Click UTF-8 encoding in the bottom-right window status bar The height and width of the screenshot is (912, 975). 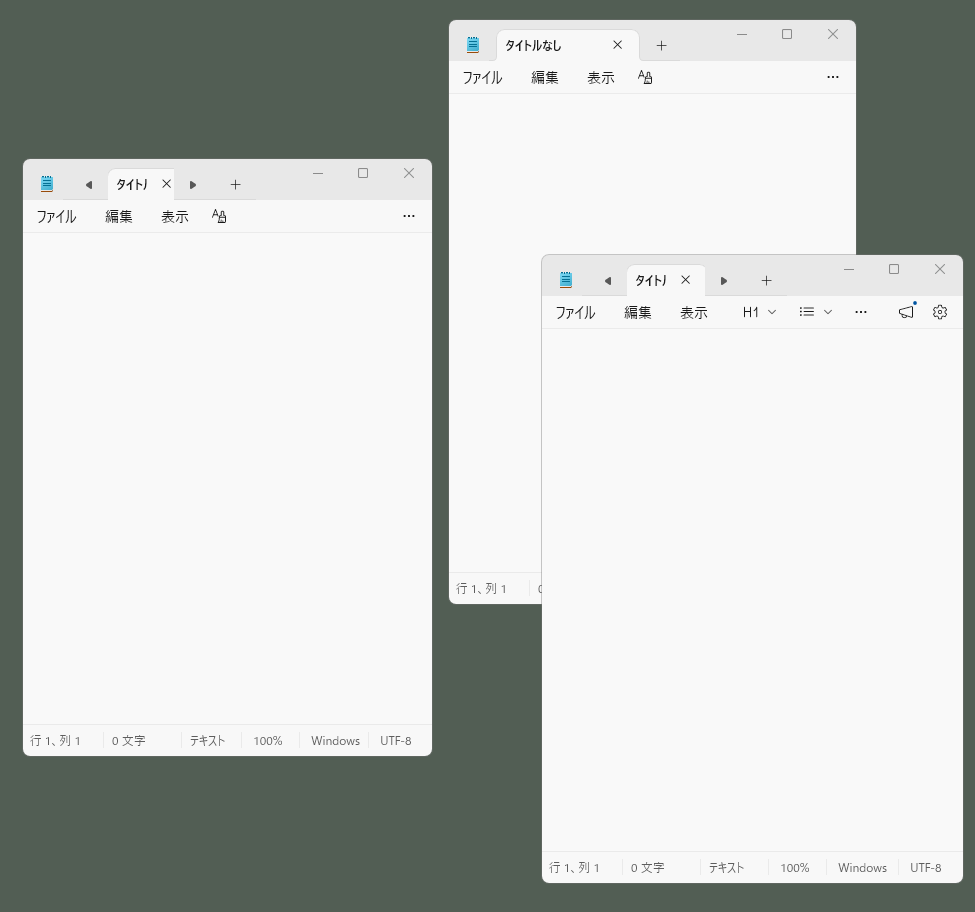pyautogui.click(x=925, y=868)
